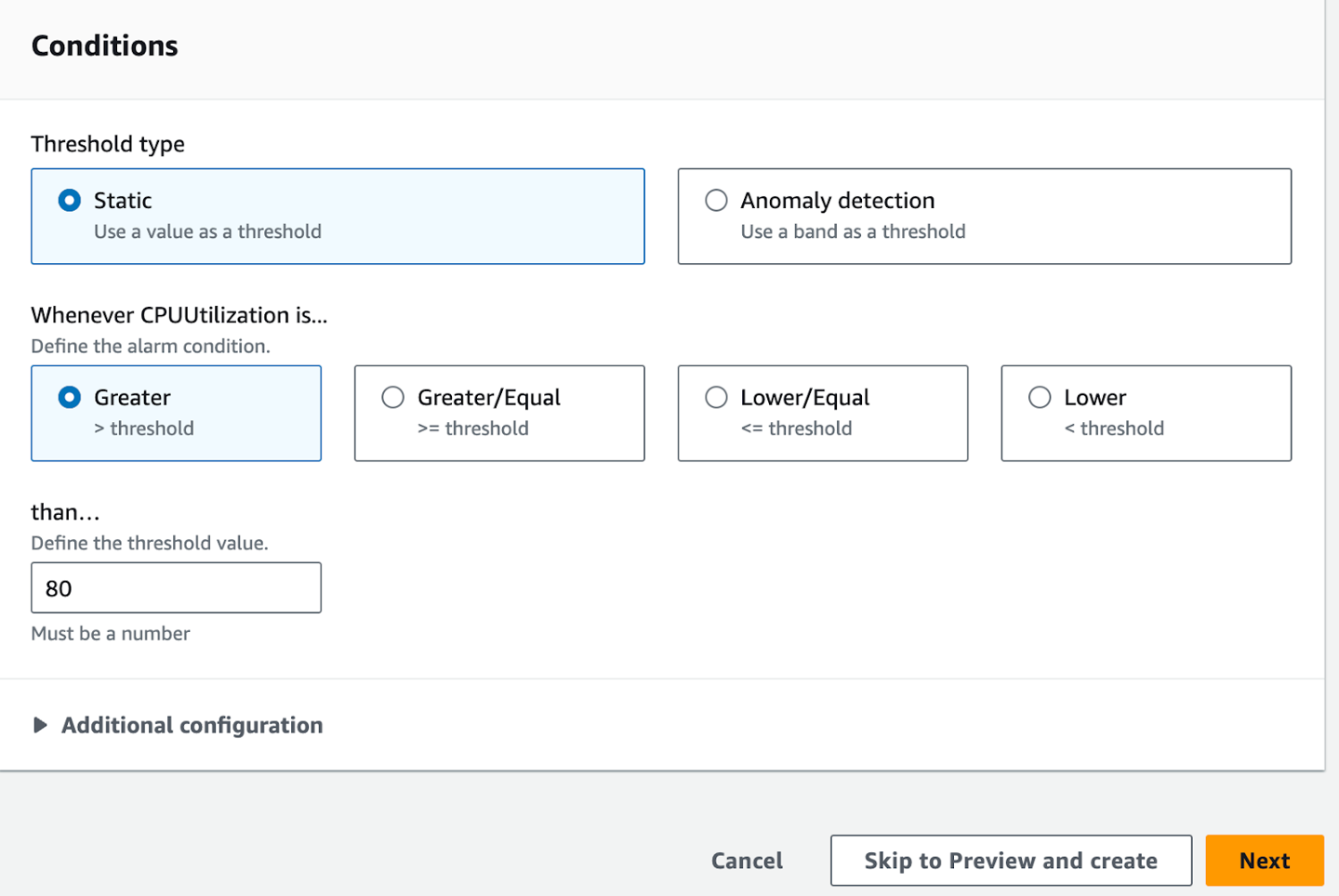Click the Anomaly detection radio circle
This screenshot has width=1339, height=896.
click(x=716, y=200)
